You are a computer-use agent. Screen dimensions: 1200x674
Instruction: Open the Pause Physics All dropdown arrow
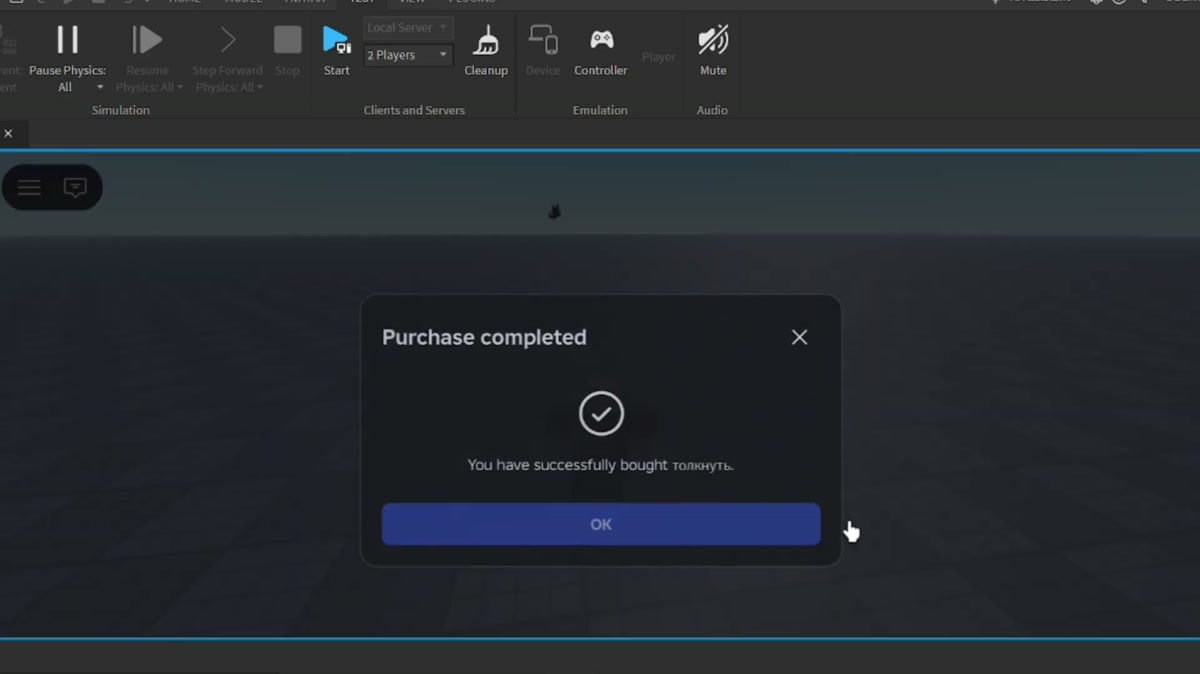(x=100, y=88)
